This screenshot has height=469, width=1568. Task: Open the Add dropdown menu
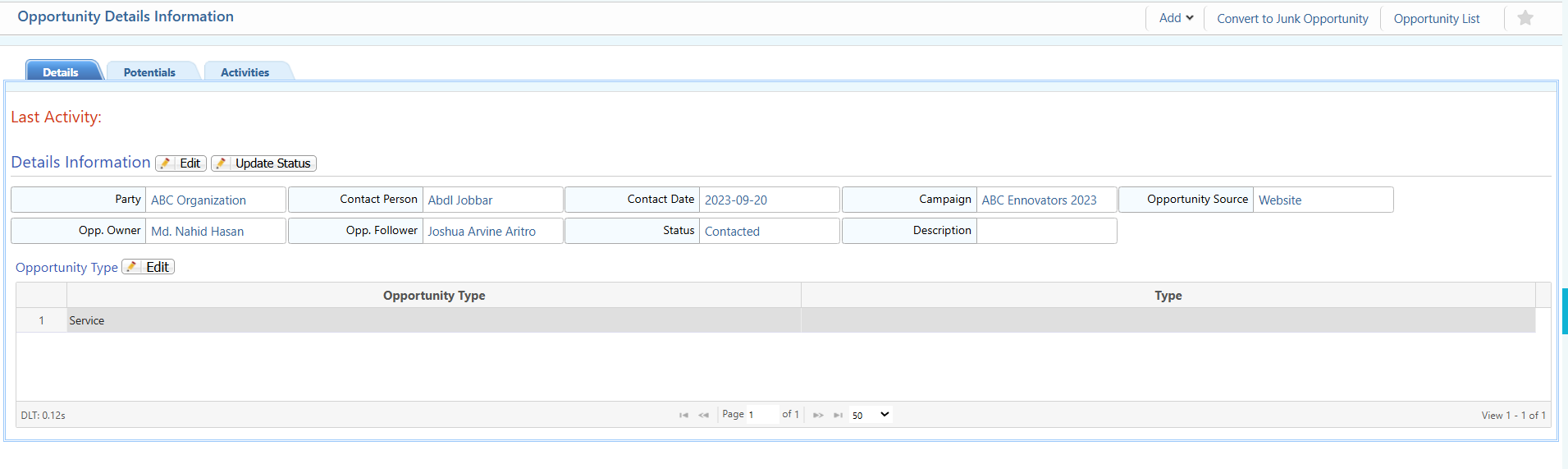(x=1175, y=18)
